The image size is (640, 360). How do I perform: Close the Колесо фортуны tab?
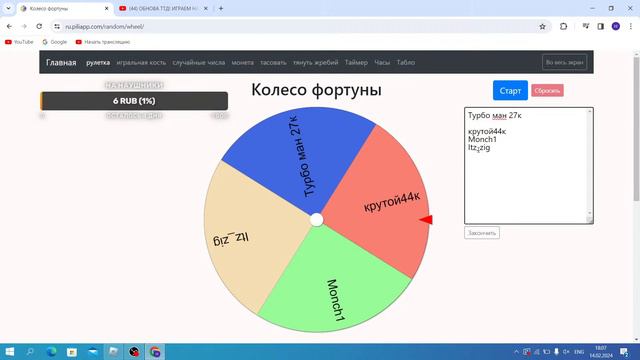click(x=107, y=8)
